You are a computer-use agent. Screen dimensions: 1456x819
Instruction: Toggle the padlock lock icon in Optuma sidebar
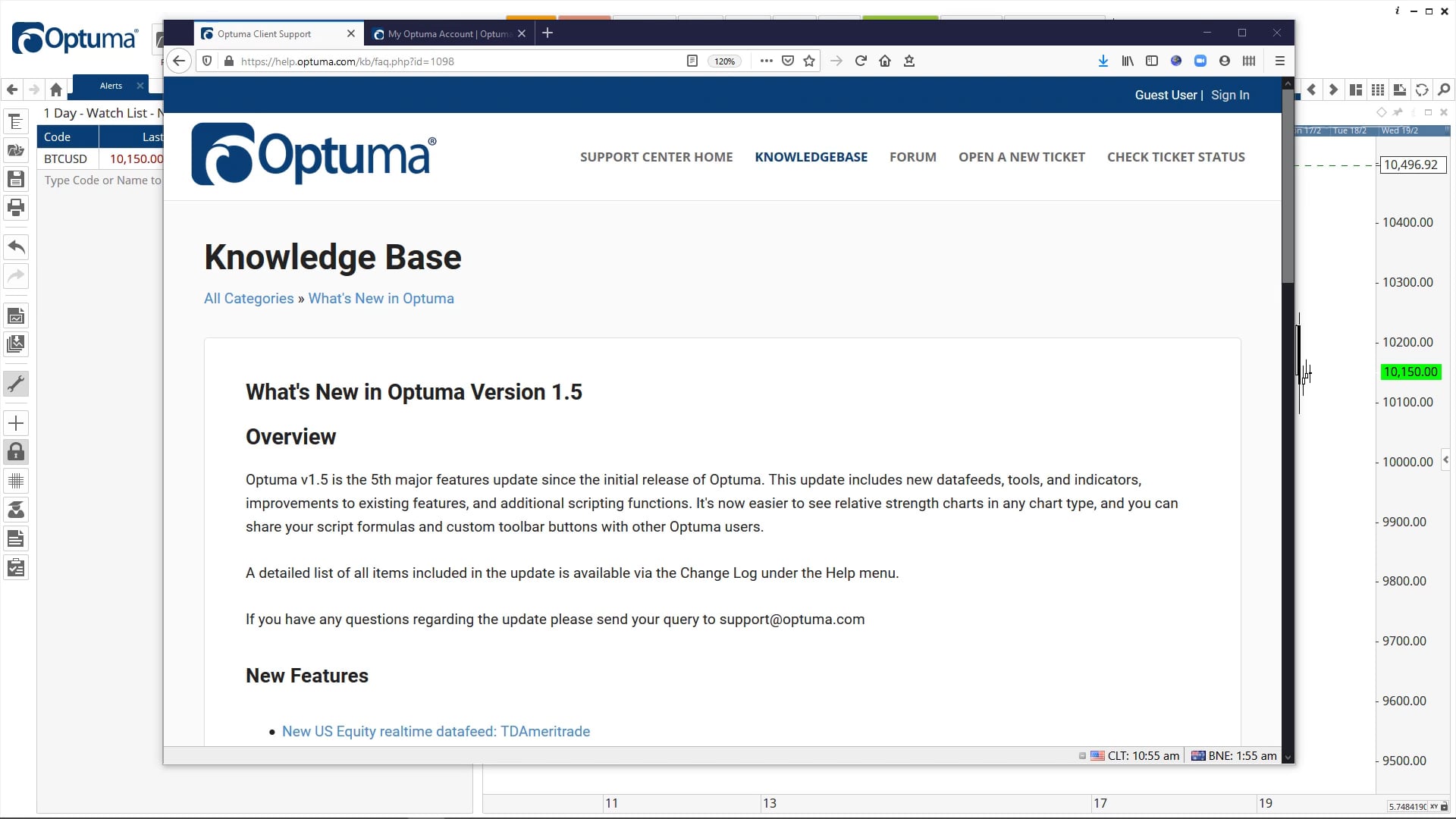tap(16, 452)
